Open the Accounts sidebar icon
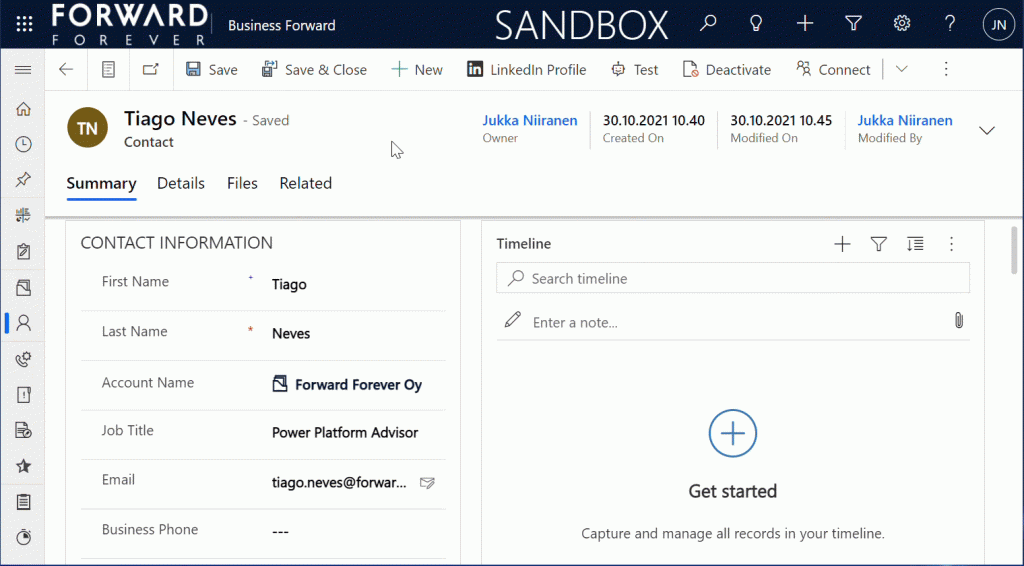 tap(24, 287)
